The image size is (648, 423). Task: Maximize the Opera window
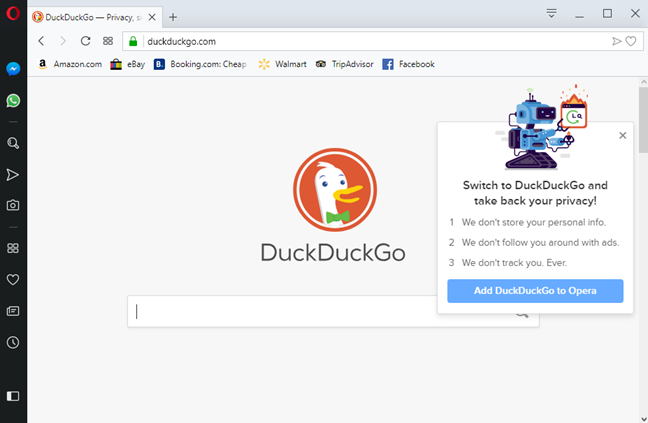point(607,14)
